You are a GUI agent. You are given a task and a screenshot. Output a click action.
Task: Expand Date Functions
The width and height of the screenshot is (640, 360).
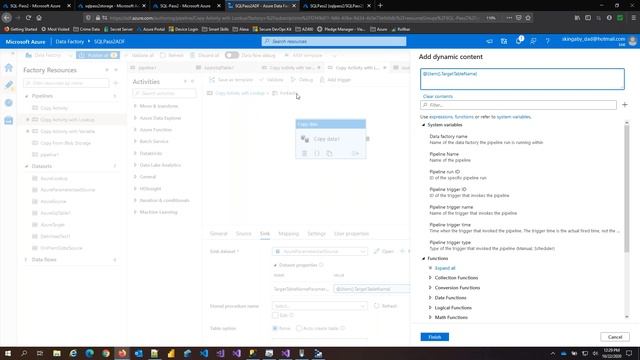430,298
